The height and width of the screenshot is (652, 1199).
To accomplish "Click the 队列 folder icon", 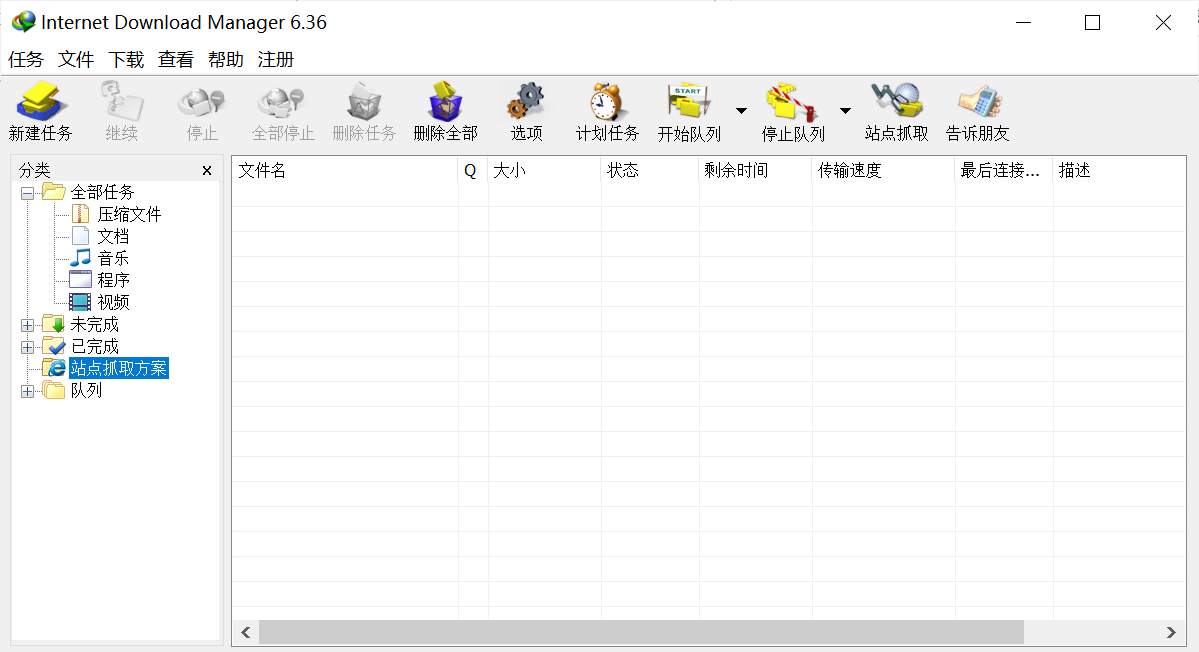I will point(54,390).
